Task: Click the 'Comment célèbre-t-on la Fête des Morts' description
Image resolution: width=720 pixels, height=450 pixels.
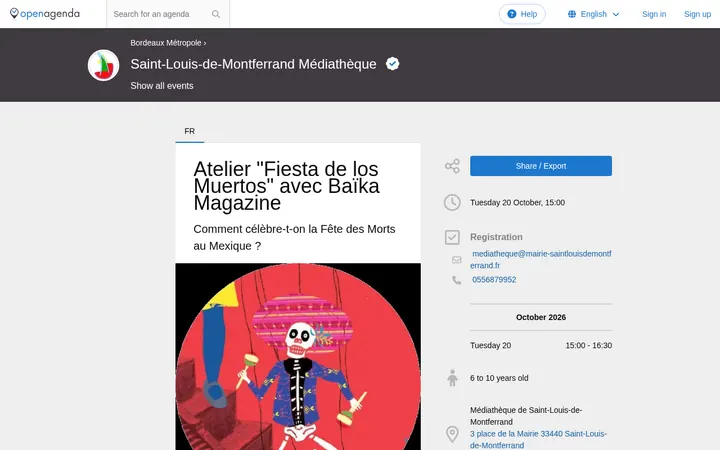Action: (294, 237)
